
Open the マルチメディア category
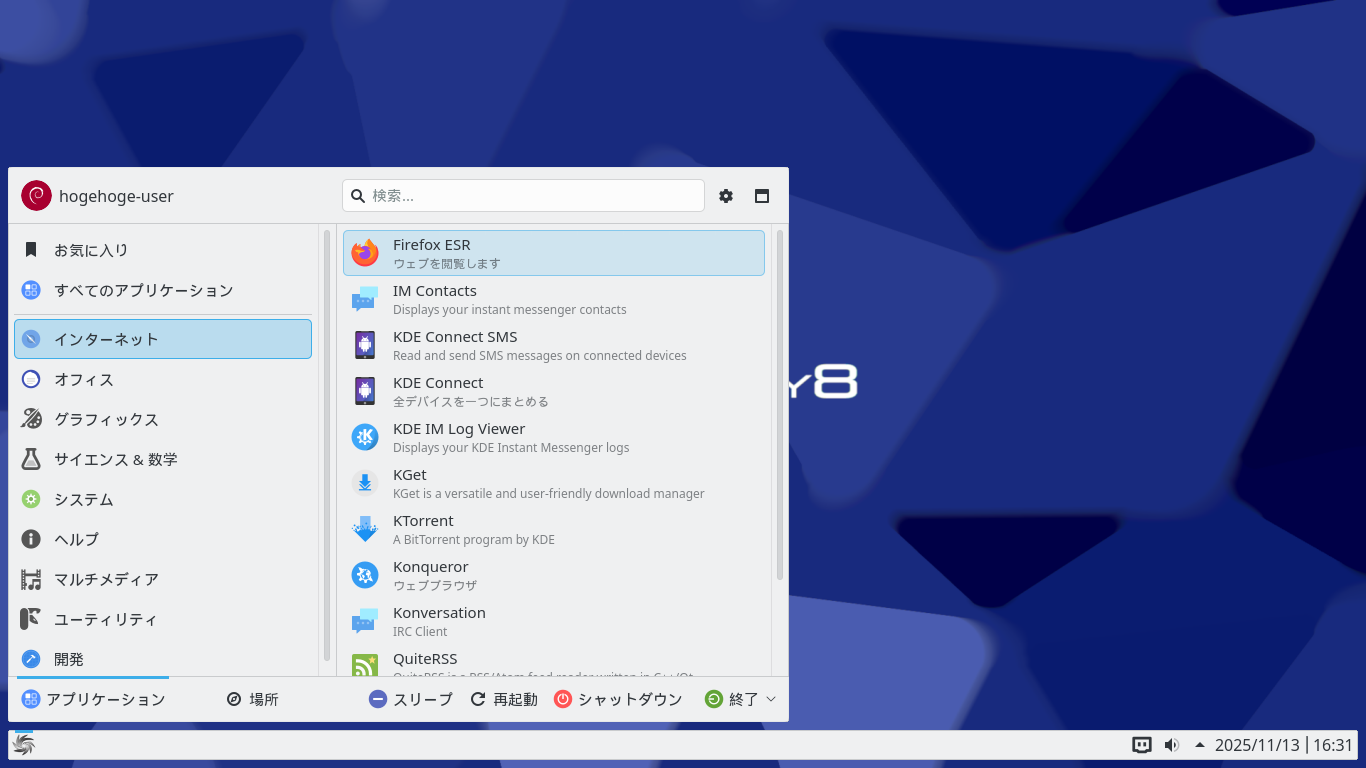(x=163, y=579)
